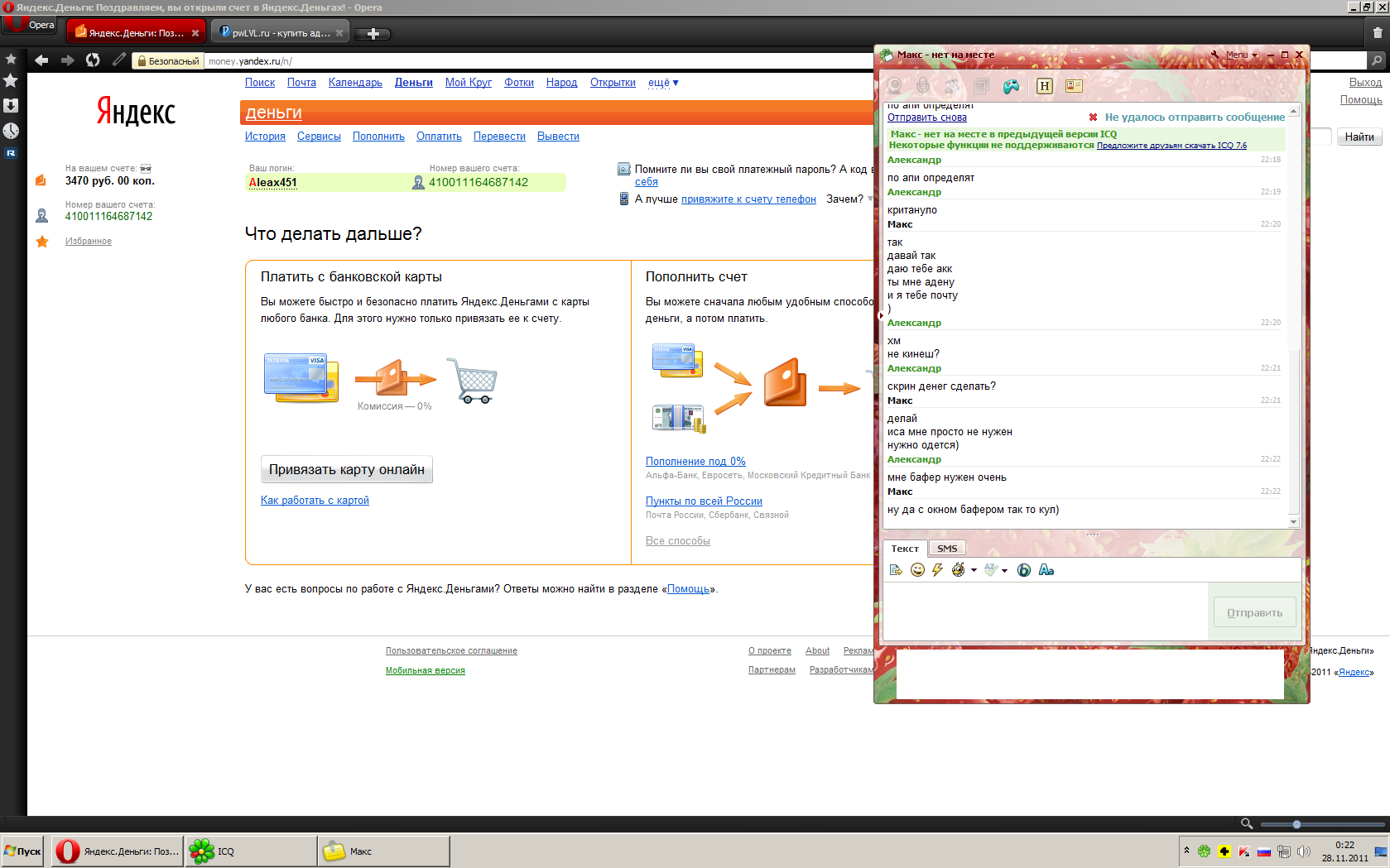Screen dimensions: 1390x868
Task: Open the games icon in ICQ chat toolbar
Action: (x=1011, y=86)
